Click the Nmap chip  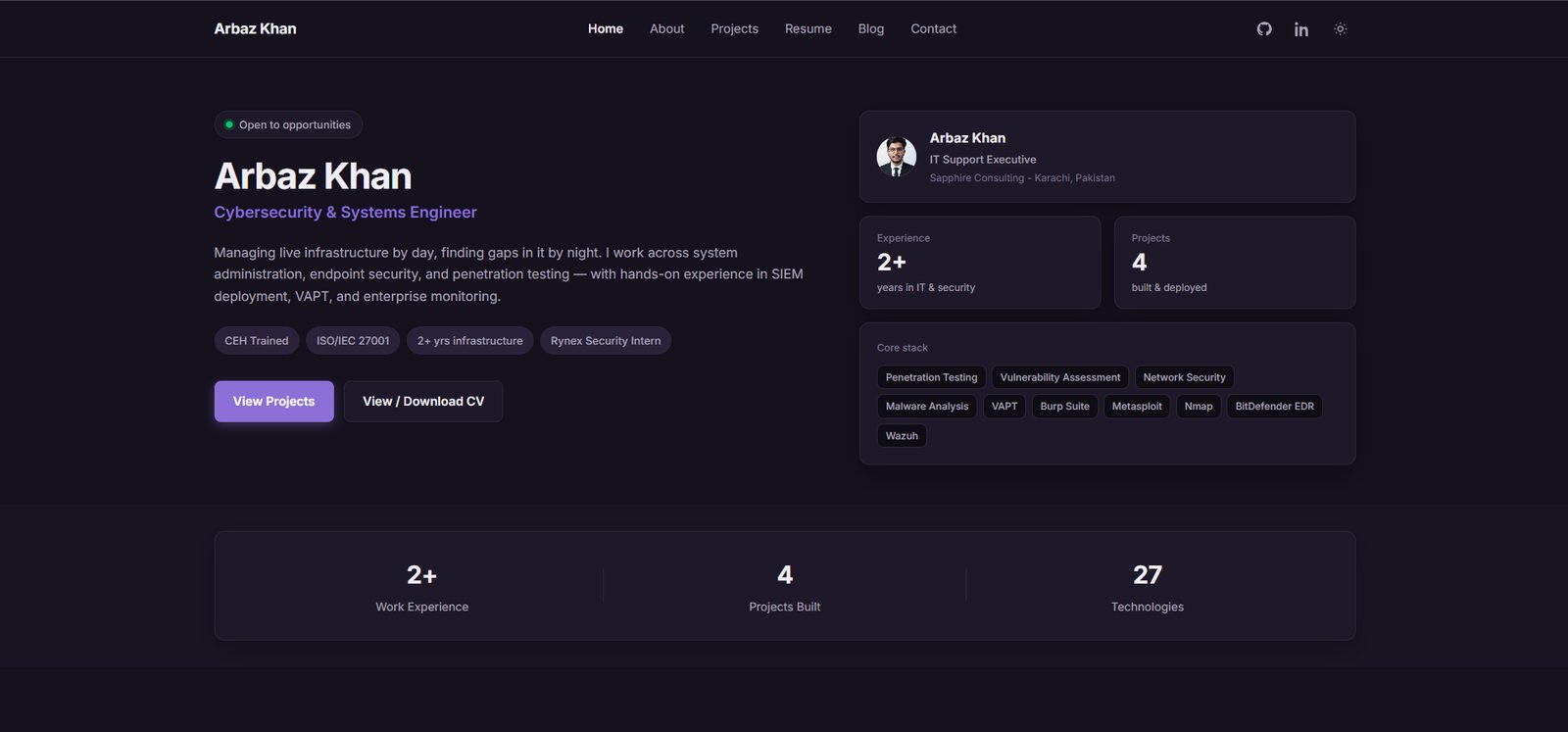click(x=1199, y=406)
